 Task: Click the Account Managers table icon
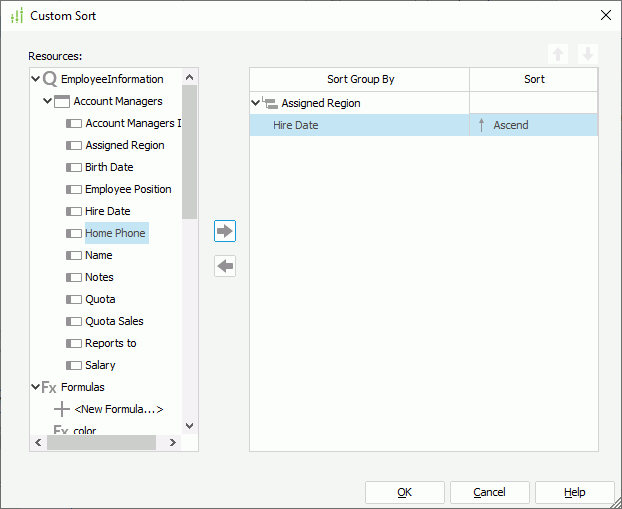[61, 101]
